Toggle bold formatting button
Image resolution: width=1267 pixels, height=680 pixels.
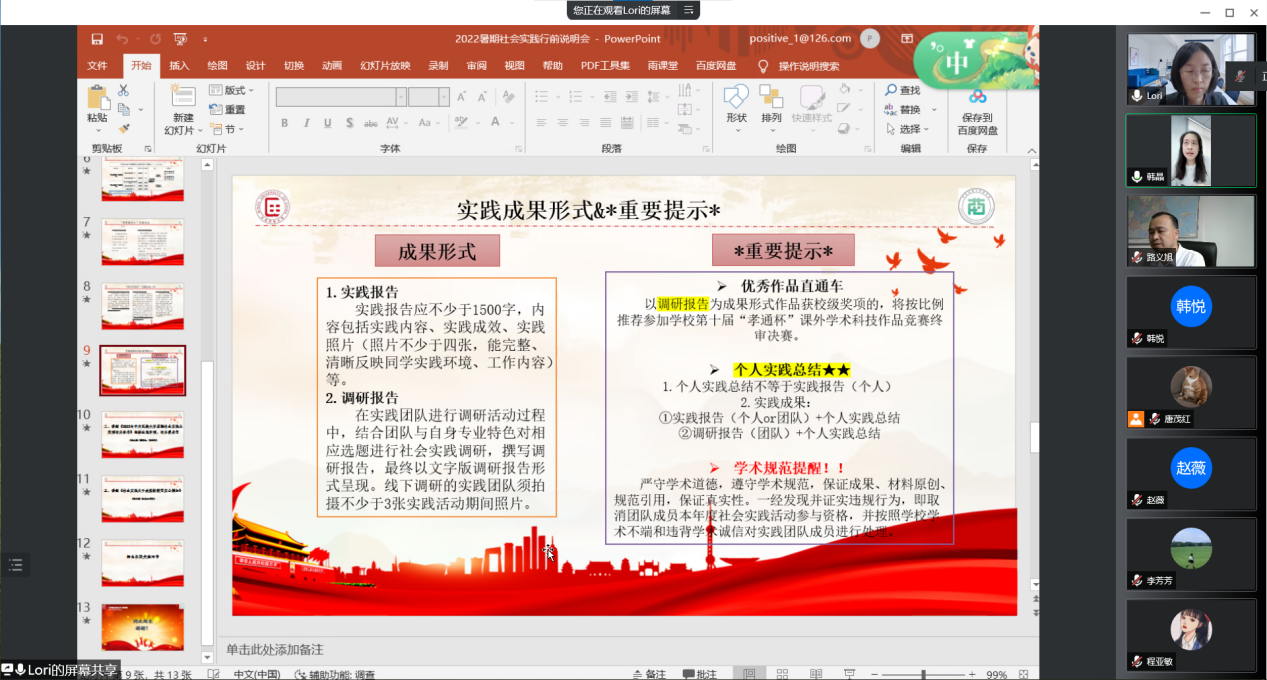[284, 123]
